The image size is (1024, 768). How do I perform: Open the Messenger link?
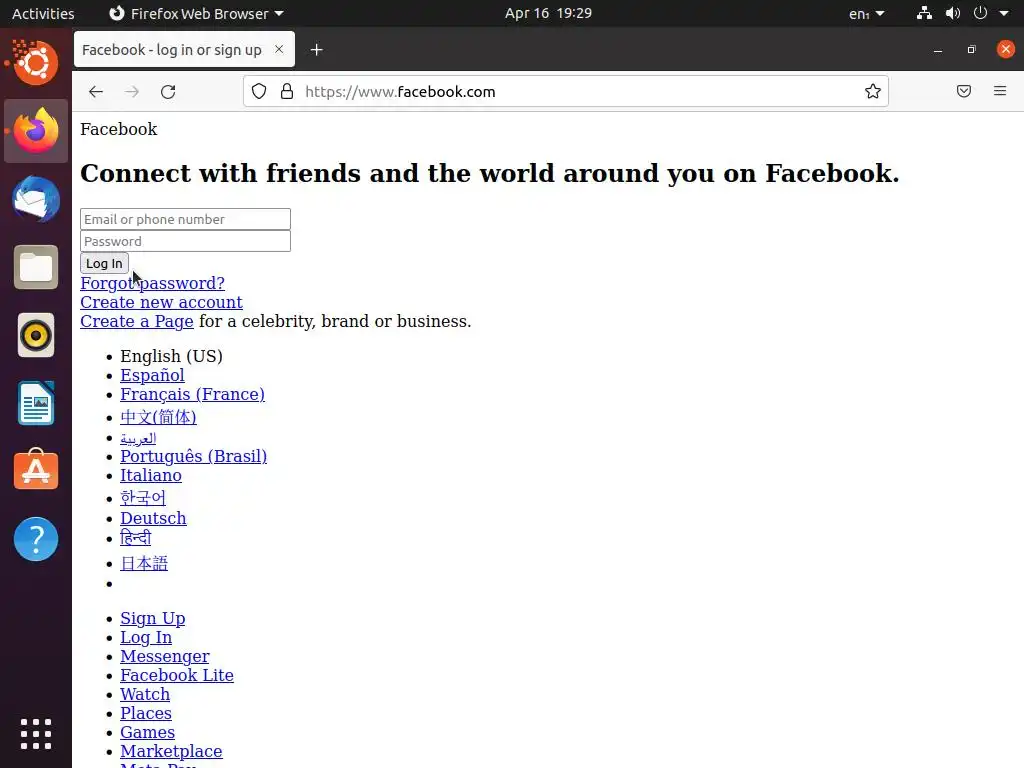pos(165,656)
